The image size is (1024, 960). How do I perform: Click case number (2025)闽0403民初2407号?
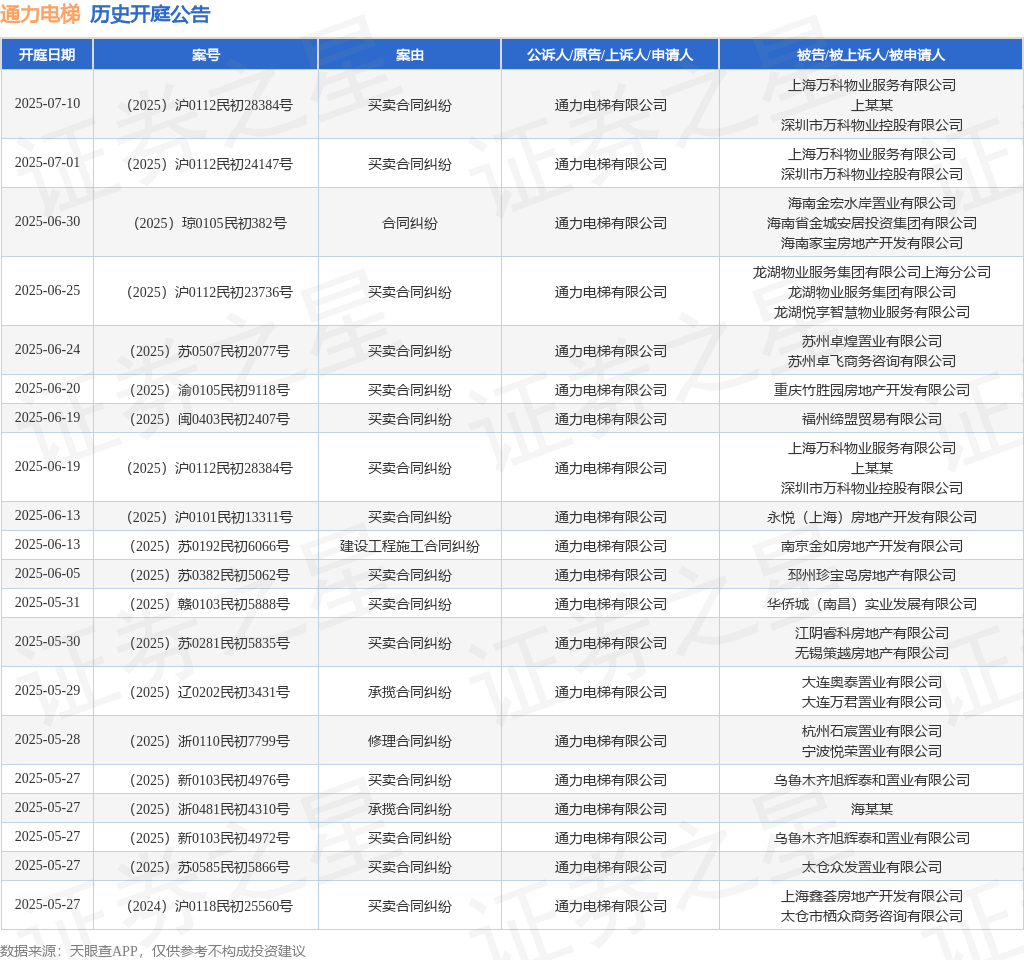210,419
